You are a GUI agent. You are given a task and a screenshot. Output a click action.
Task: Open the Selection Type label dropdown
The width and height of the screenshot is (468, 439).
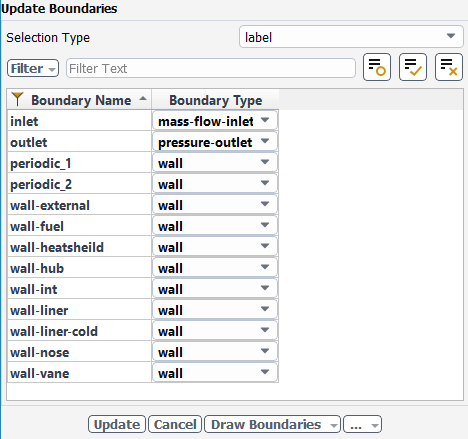point(351,37)
